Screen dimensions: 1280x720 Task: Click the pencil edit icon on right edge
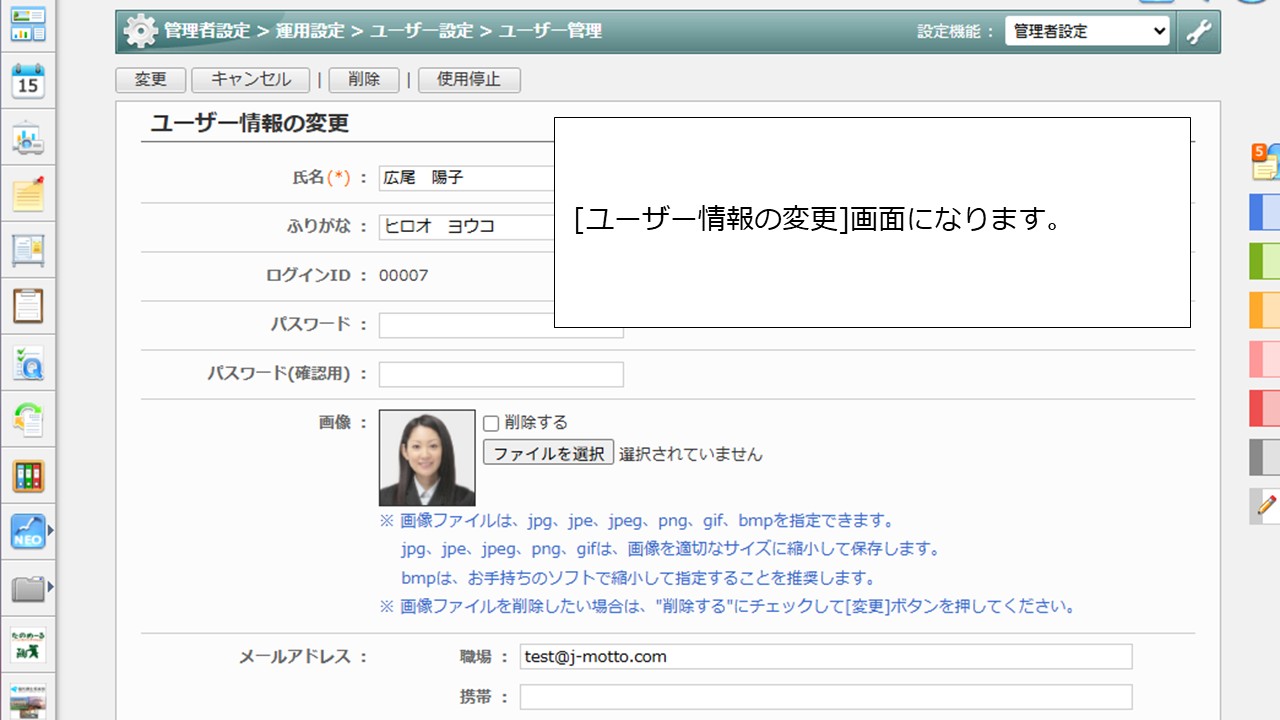click(1266, 506)
